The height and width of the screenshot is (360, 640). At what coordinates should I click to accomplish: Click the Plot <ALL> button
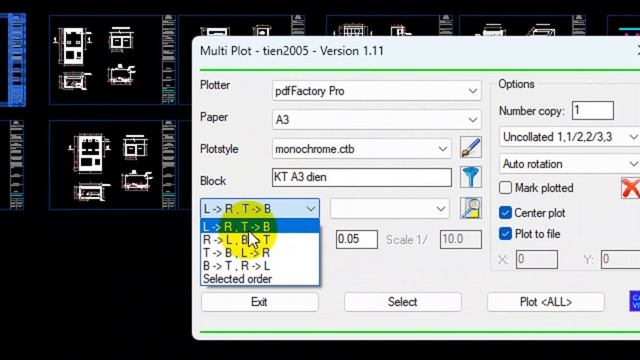point(546,302)
